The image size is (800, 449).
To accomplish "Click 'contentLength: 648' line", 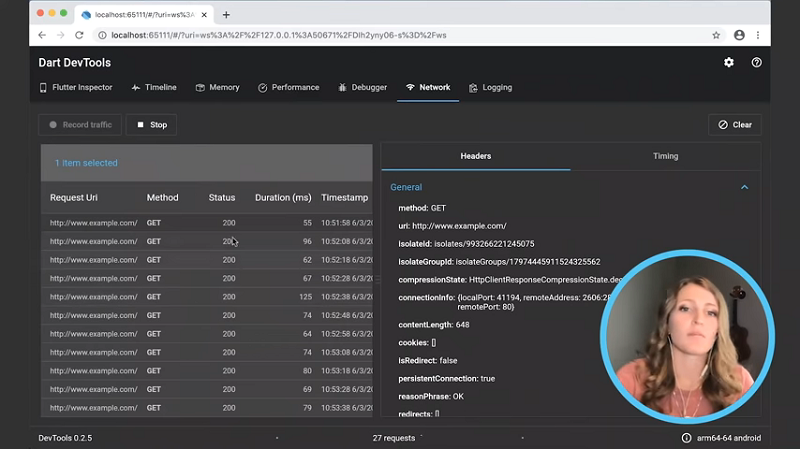I will click(434, 325).
